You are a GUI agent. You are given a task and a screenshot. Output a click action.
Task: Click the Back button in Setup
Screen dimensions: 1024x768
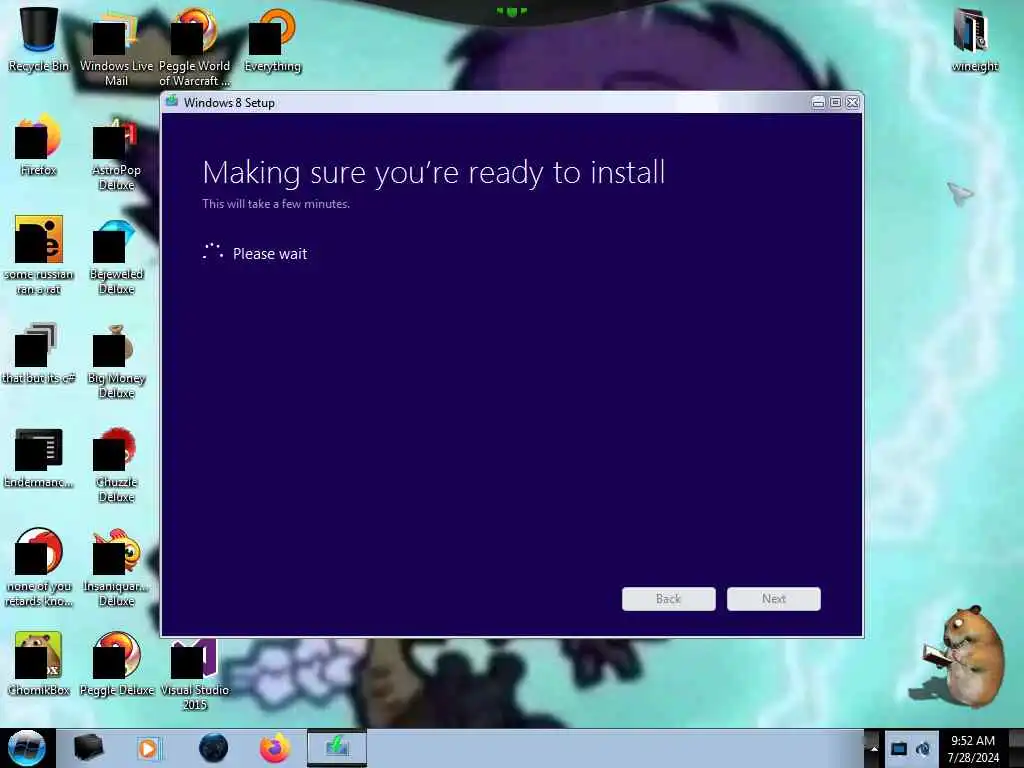[x=668, y=599]
